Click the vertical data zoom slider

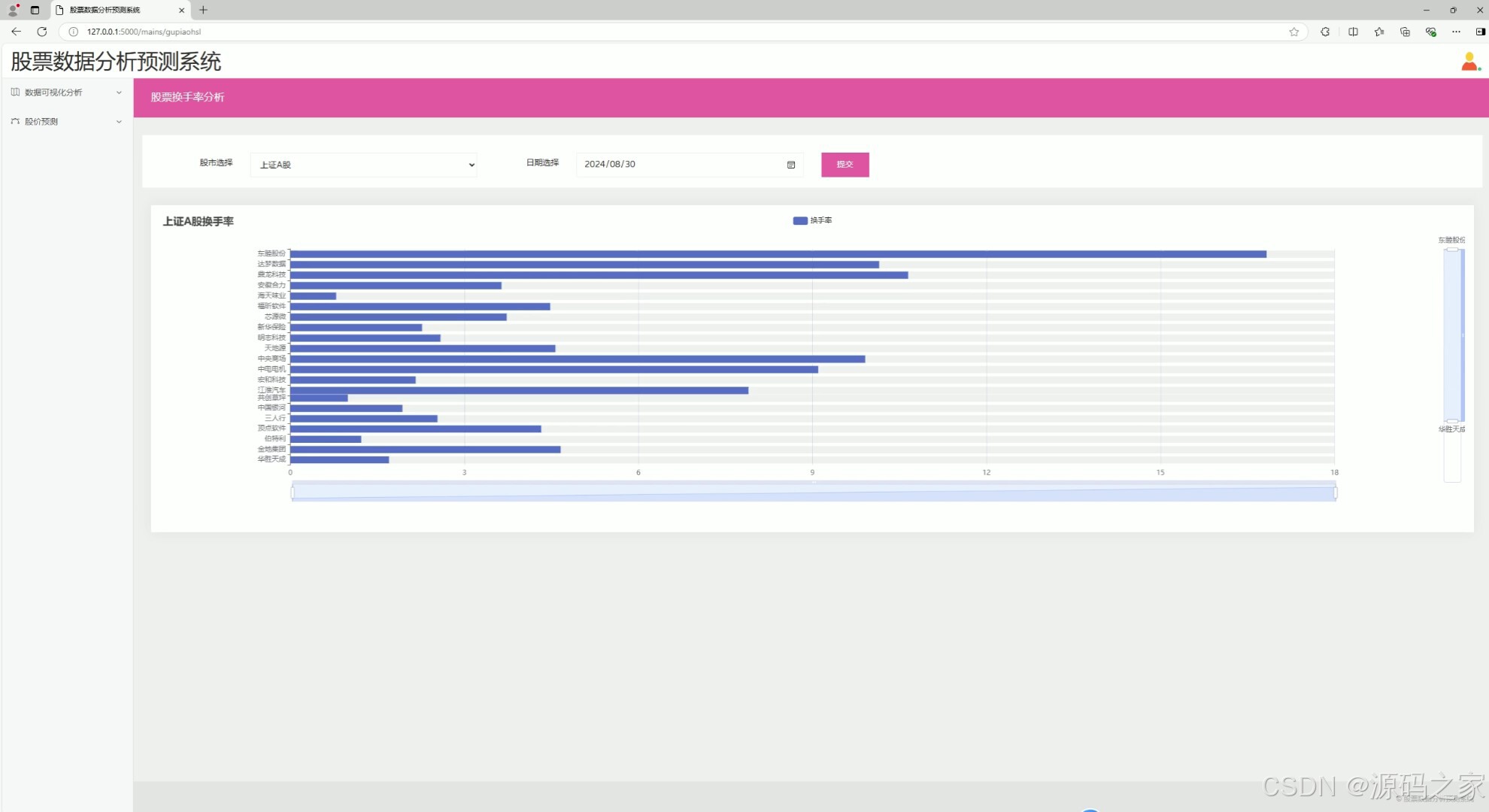pos(1453,335)
